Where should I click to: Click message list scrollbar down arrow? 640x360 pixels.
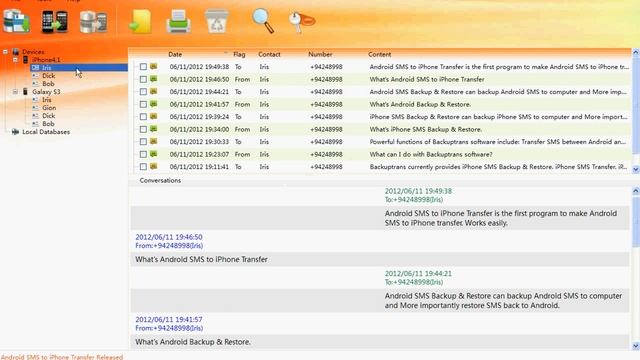636,169
